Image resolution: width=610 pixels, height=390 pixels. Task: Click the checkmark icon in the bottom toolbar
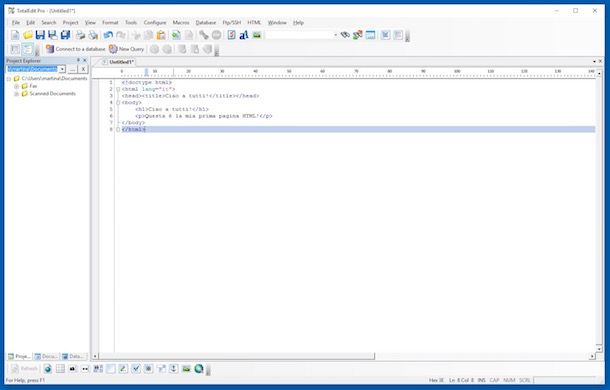(x=135, y=369)
